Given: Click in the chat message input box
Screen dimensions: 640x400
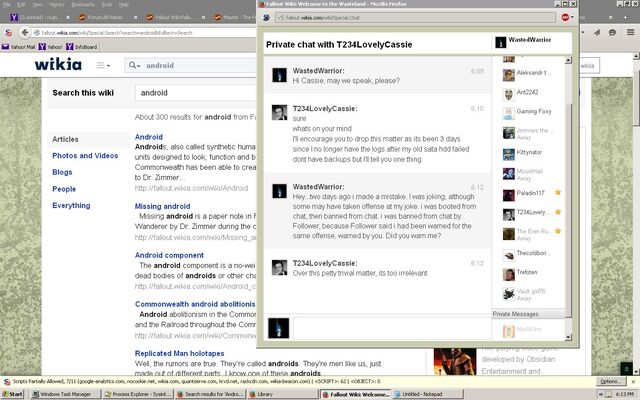Looking at the screenshot, I should [x=392, y=329].
